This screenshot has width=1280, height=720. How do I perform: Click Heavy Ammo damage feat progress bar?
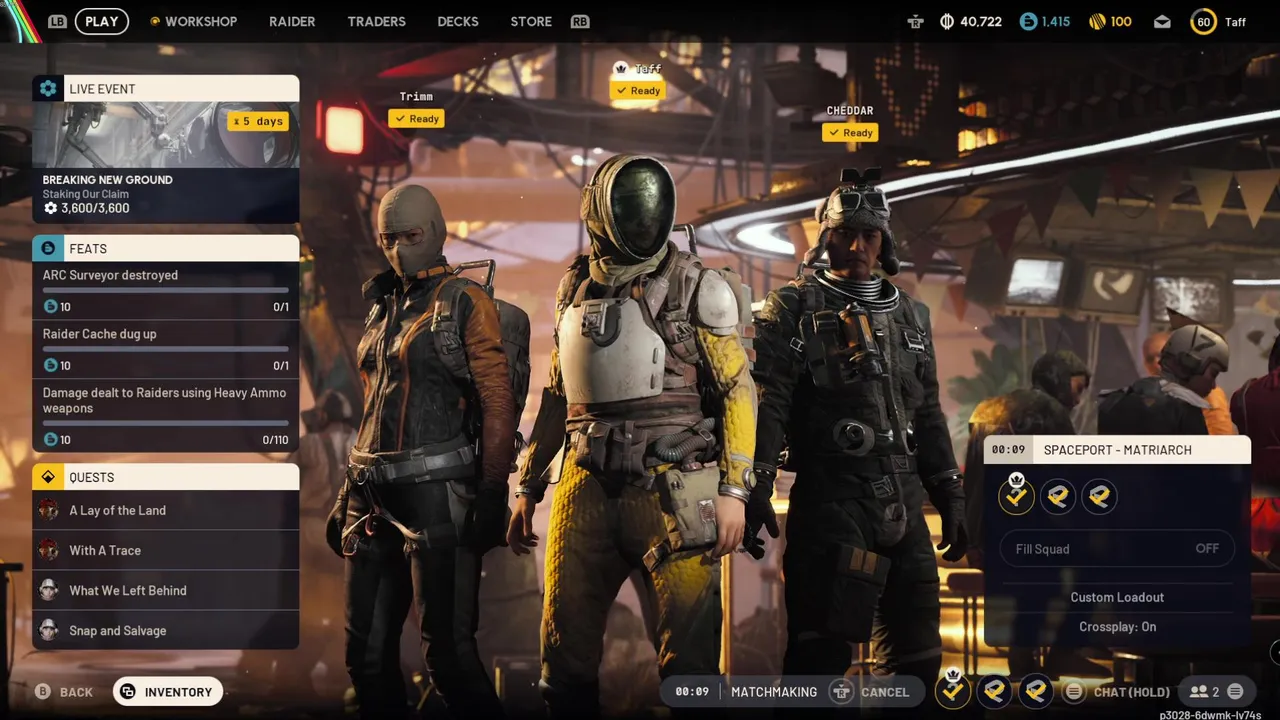pyautogui.click(x=165, y=424)
